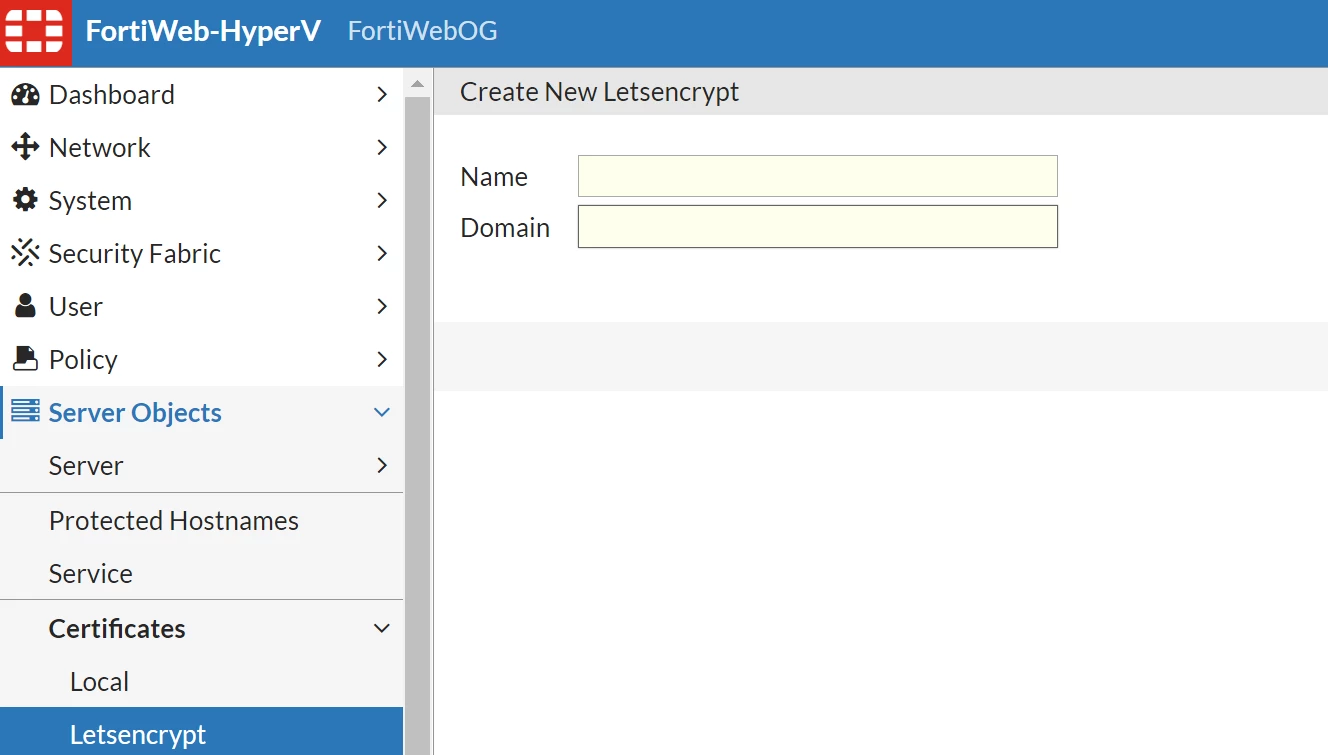This screenshot has height=755, width=1328.
Task: Click the Create New Letsencrypt heading
Action: [x=599, y=93]
